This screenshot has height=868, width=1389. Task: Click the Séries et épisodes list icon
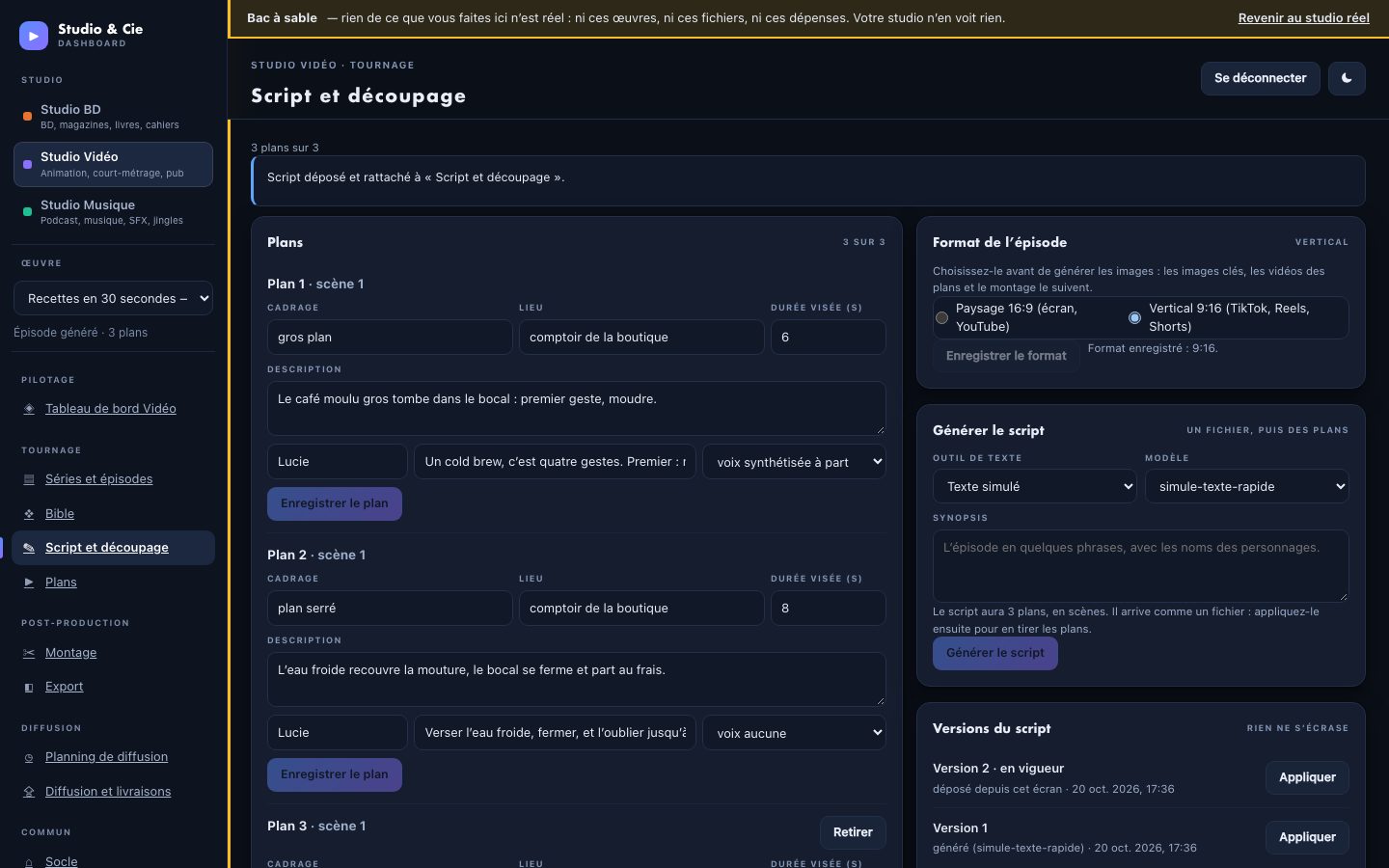(x=29, y=479)
